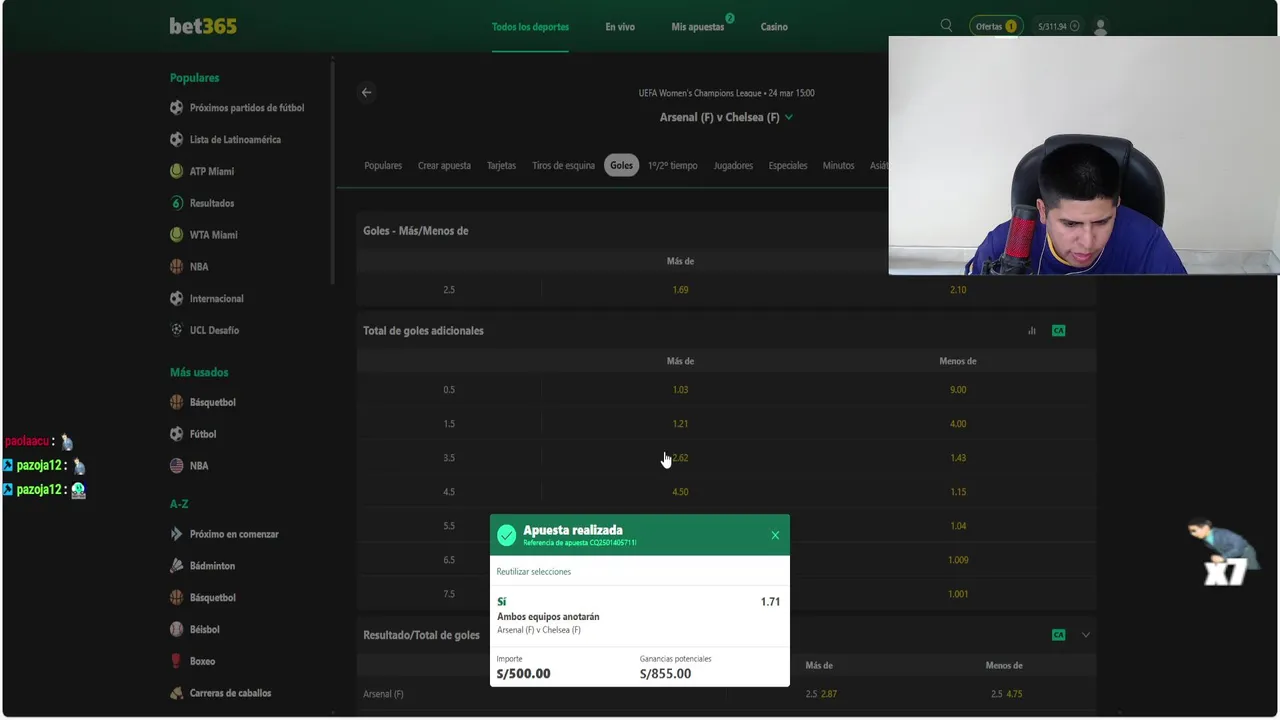
Task: Open the Casino tab
Action: (x=774, y=27)
